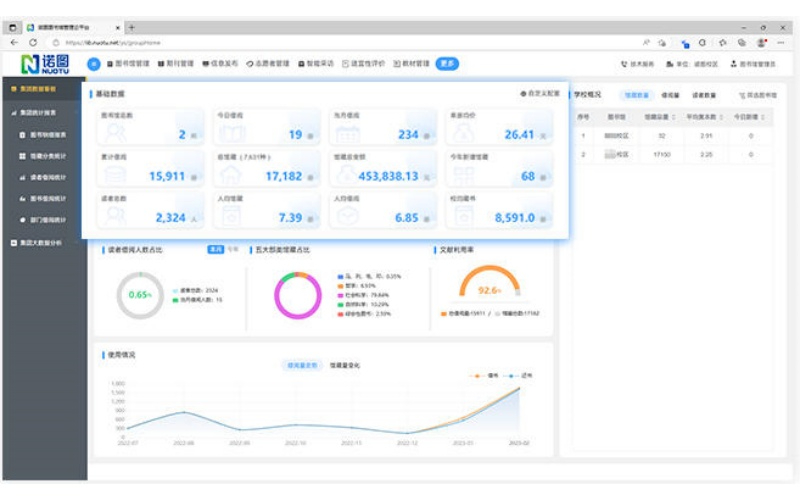The image size is (800, 500).
Task: Click the blue More button in navigation
Action: [x=447, y=64]
